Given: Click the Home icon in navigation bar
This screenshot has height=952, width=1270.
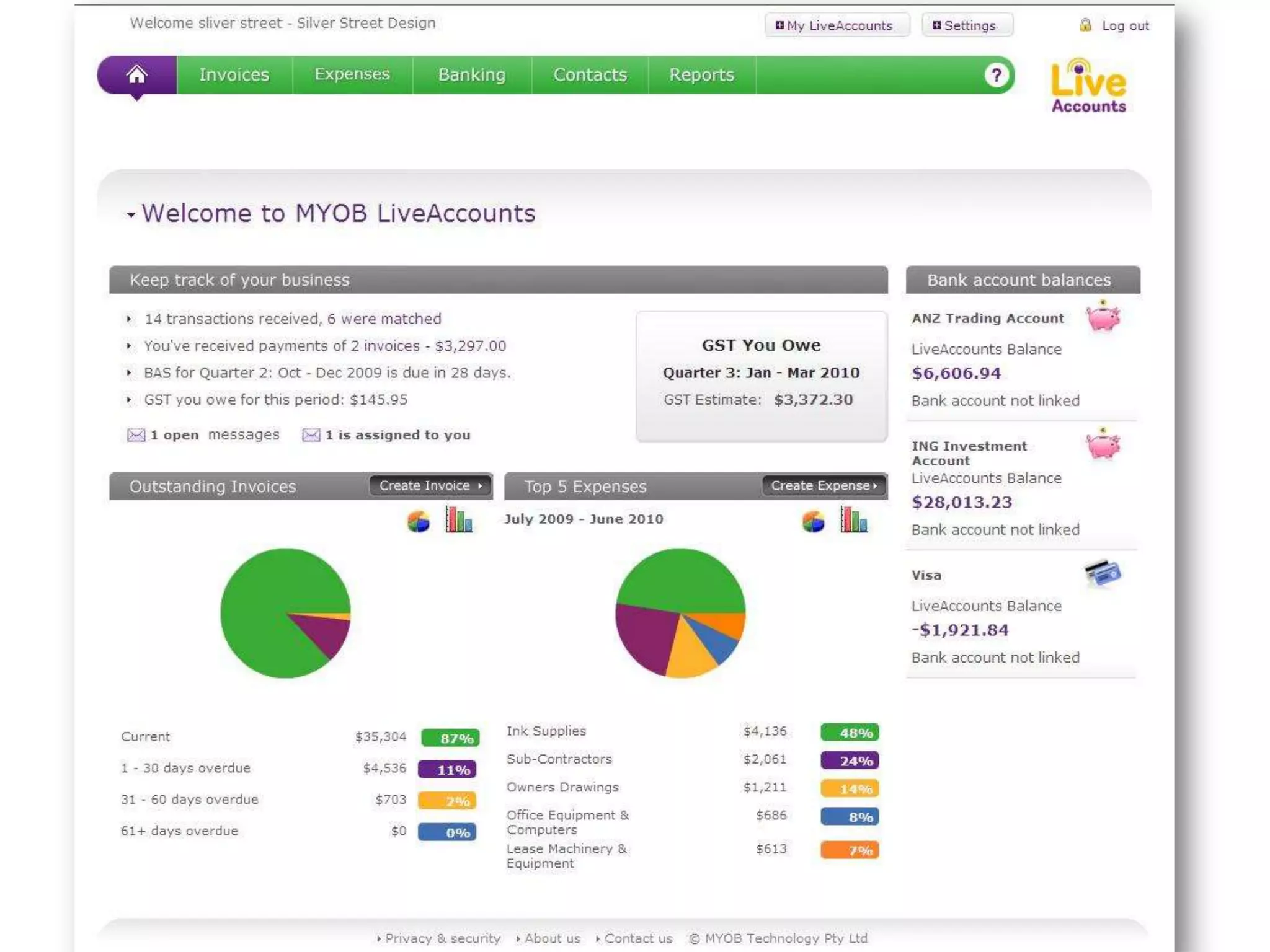Looking at the screenshot, I should click(136, 75).
